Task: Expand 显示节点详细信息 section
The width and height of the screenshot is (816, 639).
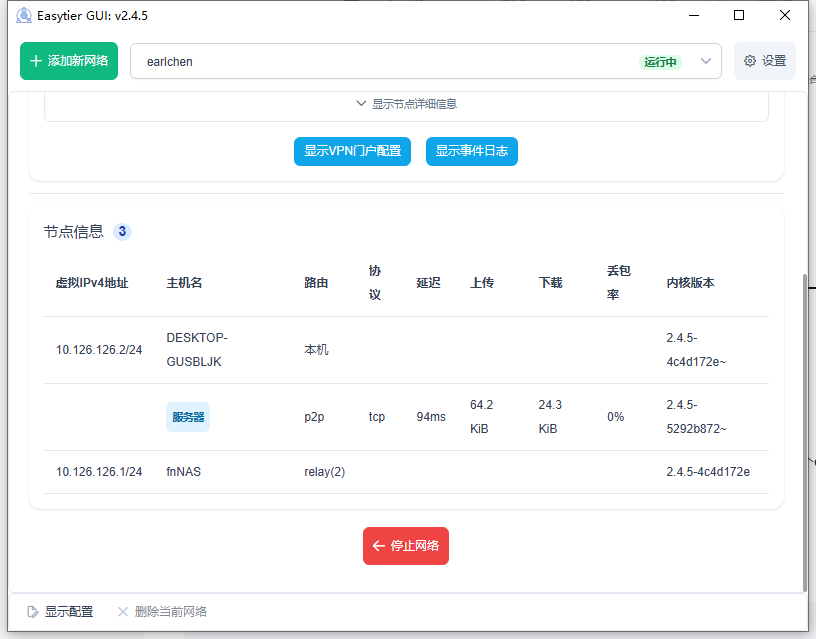Action: point(406,104)
